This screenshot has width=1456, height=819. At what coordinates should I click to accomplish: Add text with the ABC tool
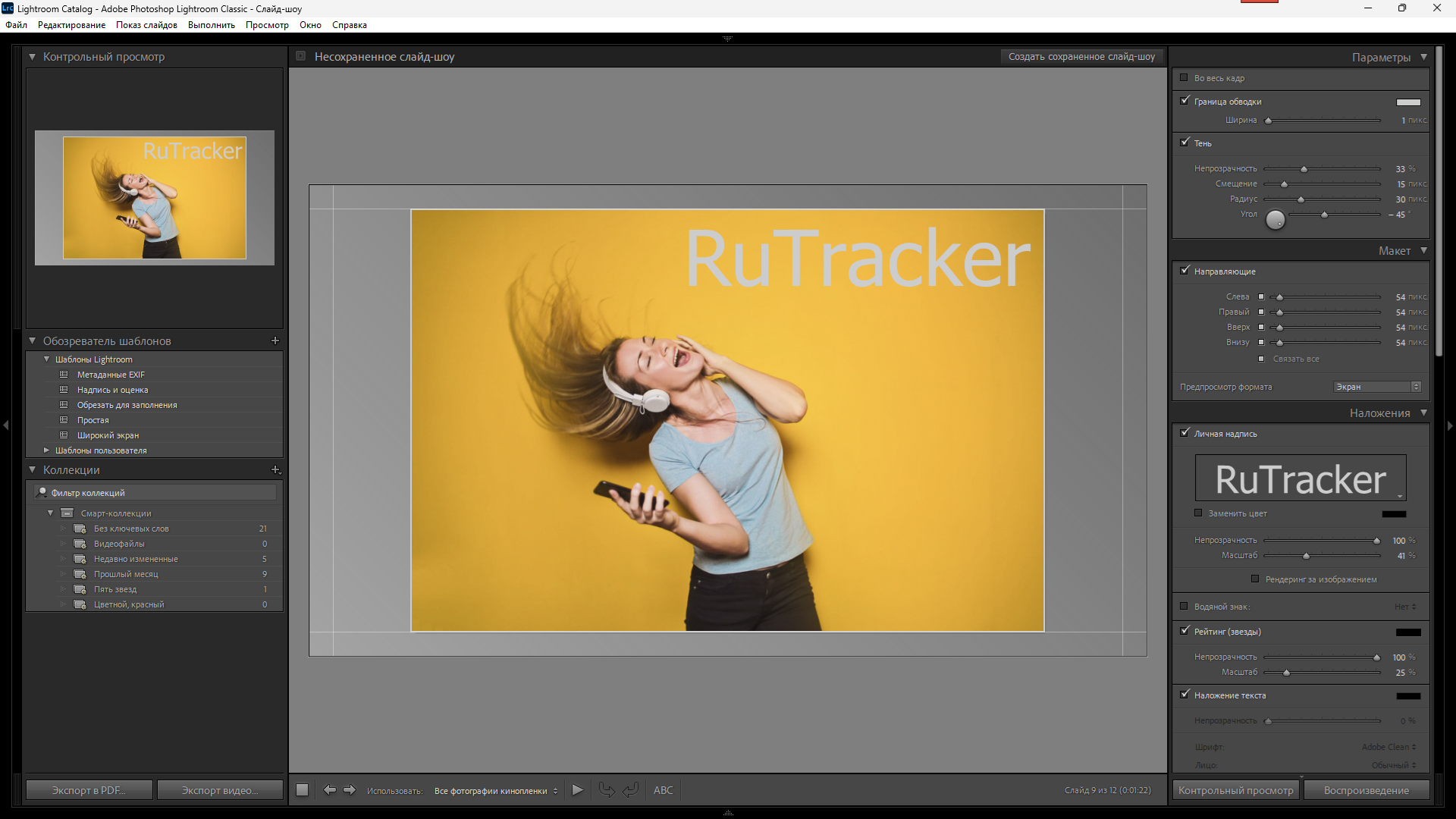click(x=664, y=790)
